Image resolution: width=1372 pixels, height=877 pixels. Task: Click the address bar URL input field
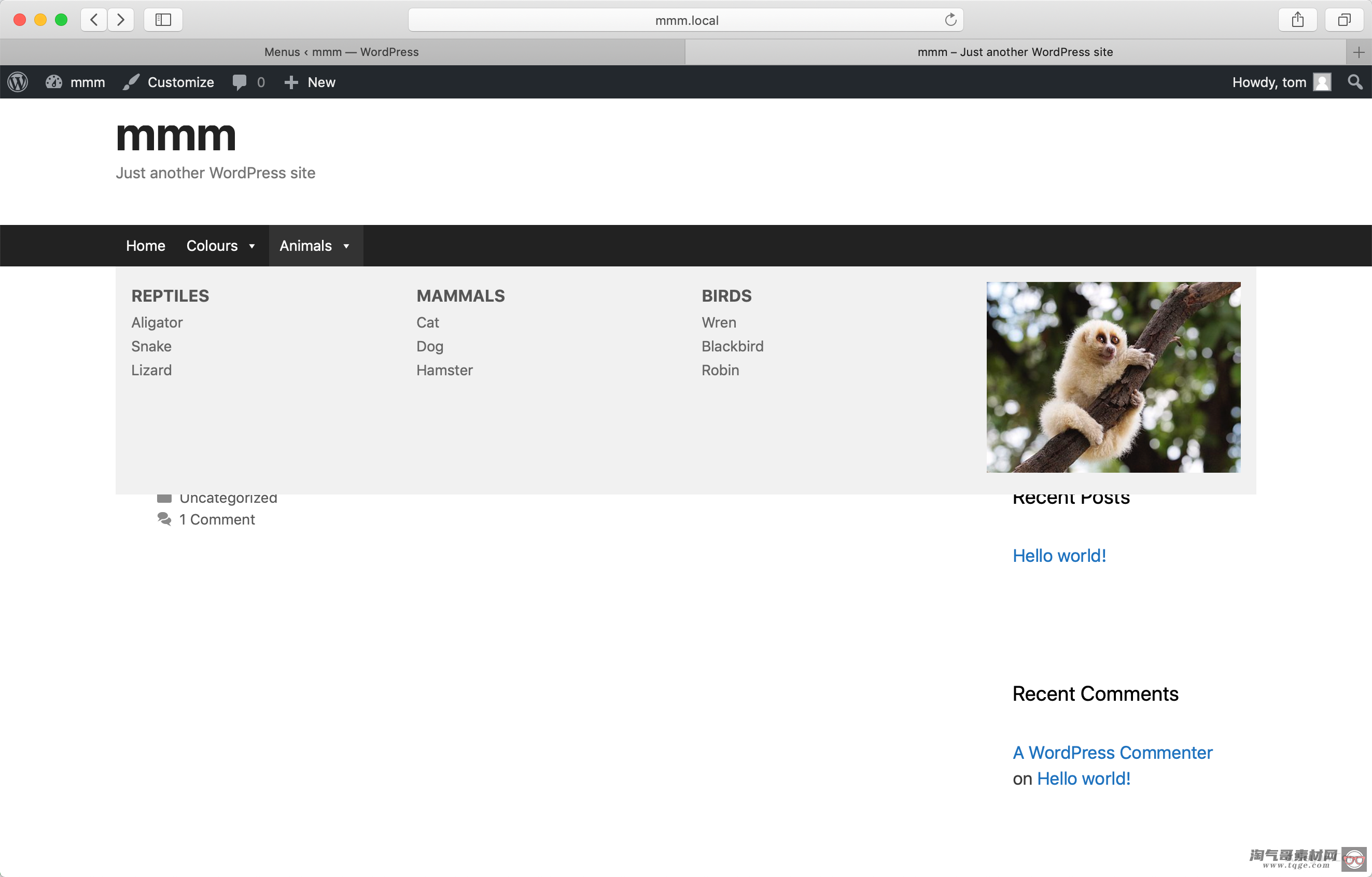click(686, 19)
